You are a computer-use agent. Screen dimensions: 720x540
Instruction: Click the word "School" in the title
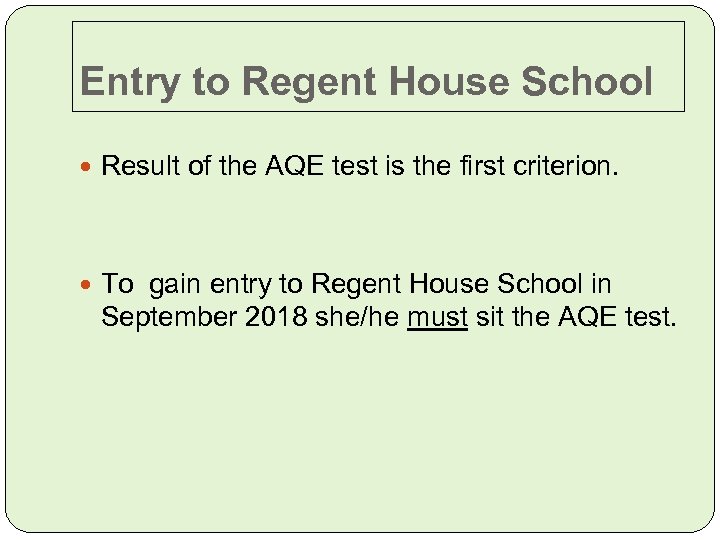[590, 82]
